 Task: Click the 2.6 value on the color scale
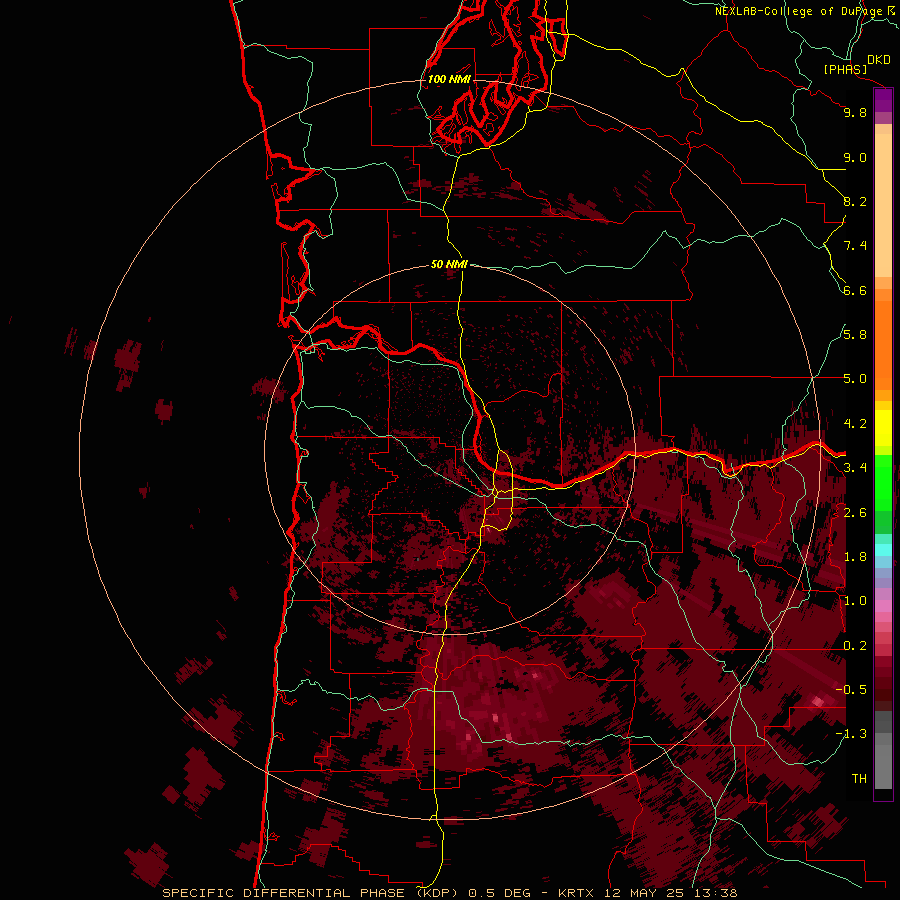(x=855, y=513)
